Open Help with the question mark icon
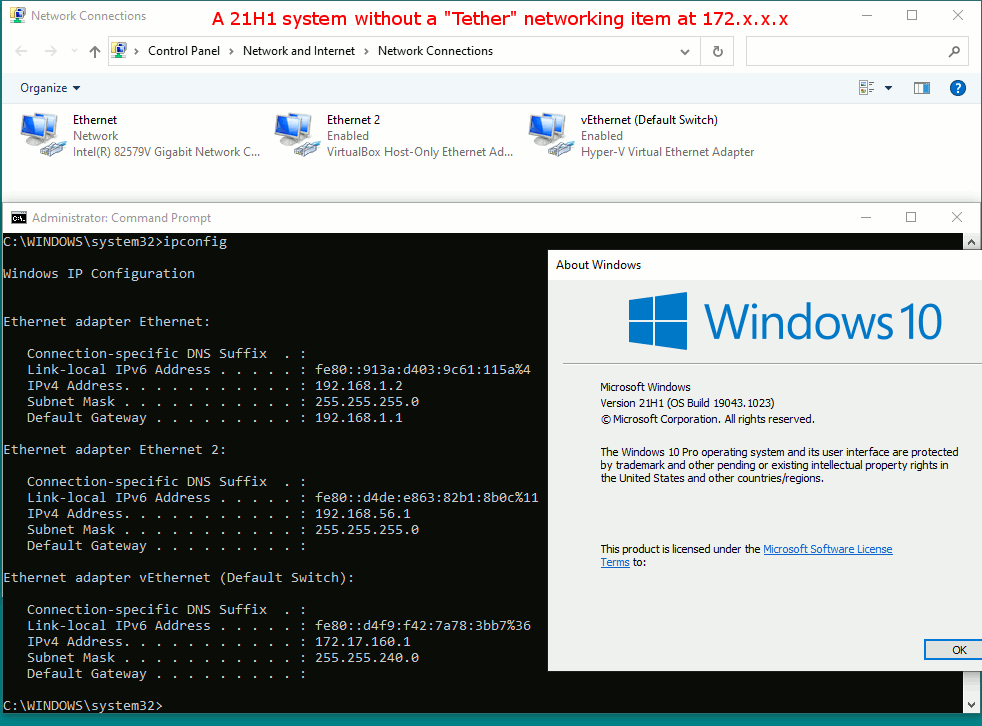 [x=958, y=88]
